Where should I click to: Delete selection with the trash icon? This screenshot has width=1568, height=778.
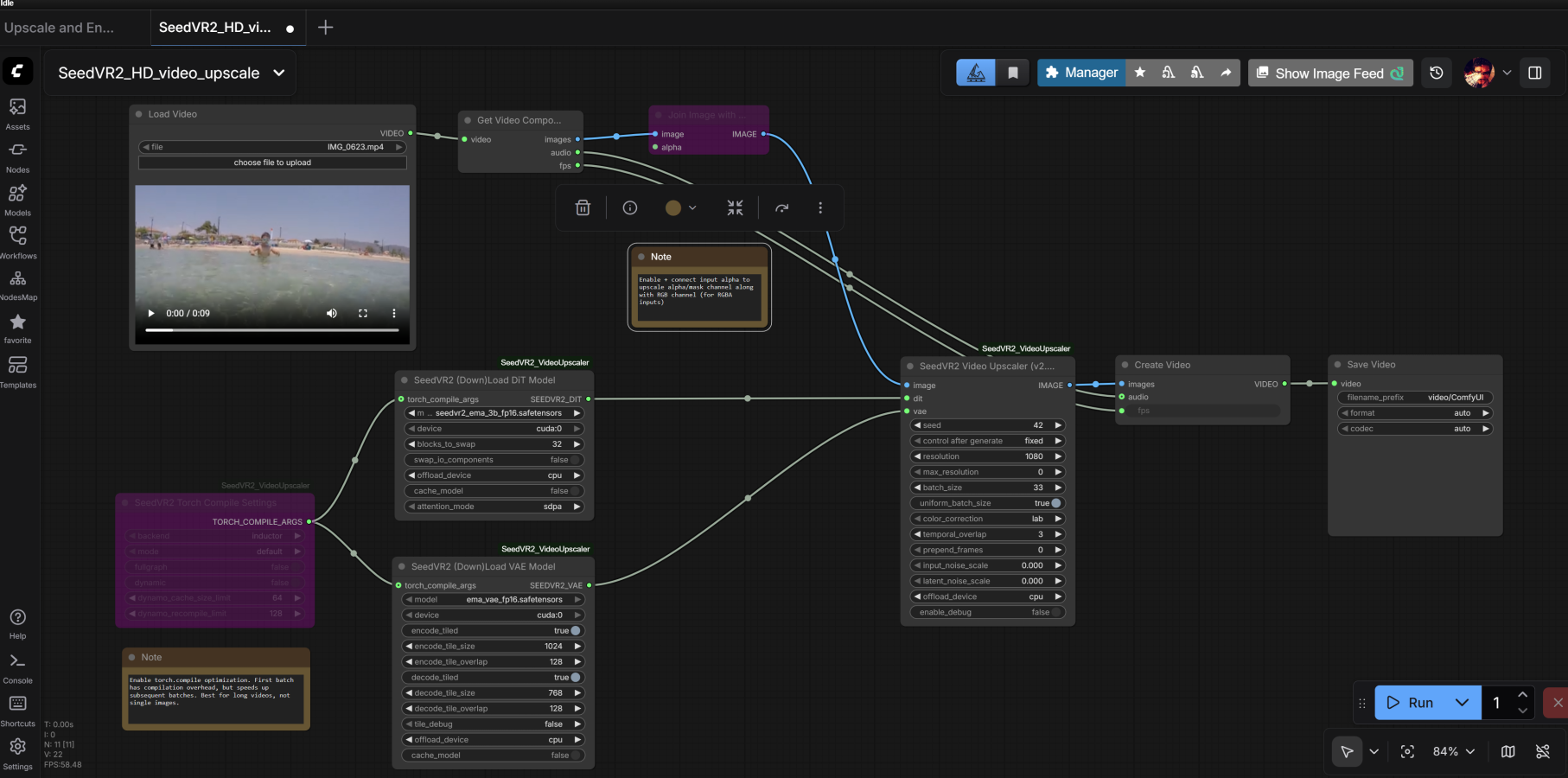tap(583, 207)
